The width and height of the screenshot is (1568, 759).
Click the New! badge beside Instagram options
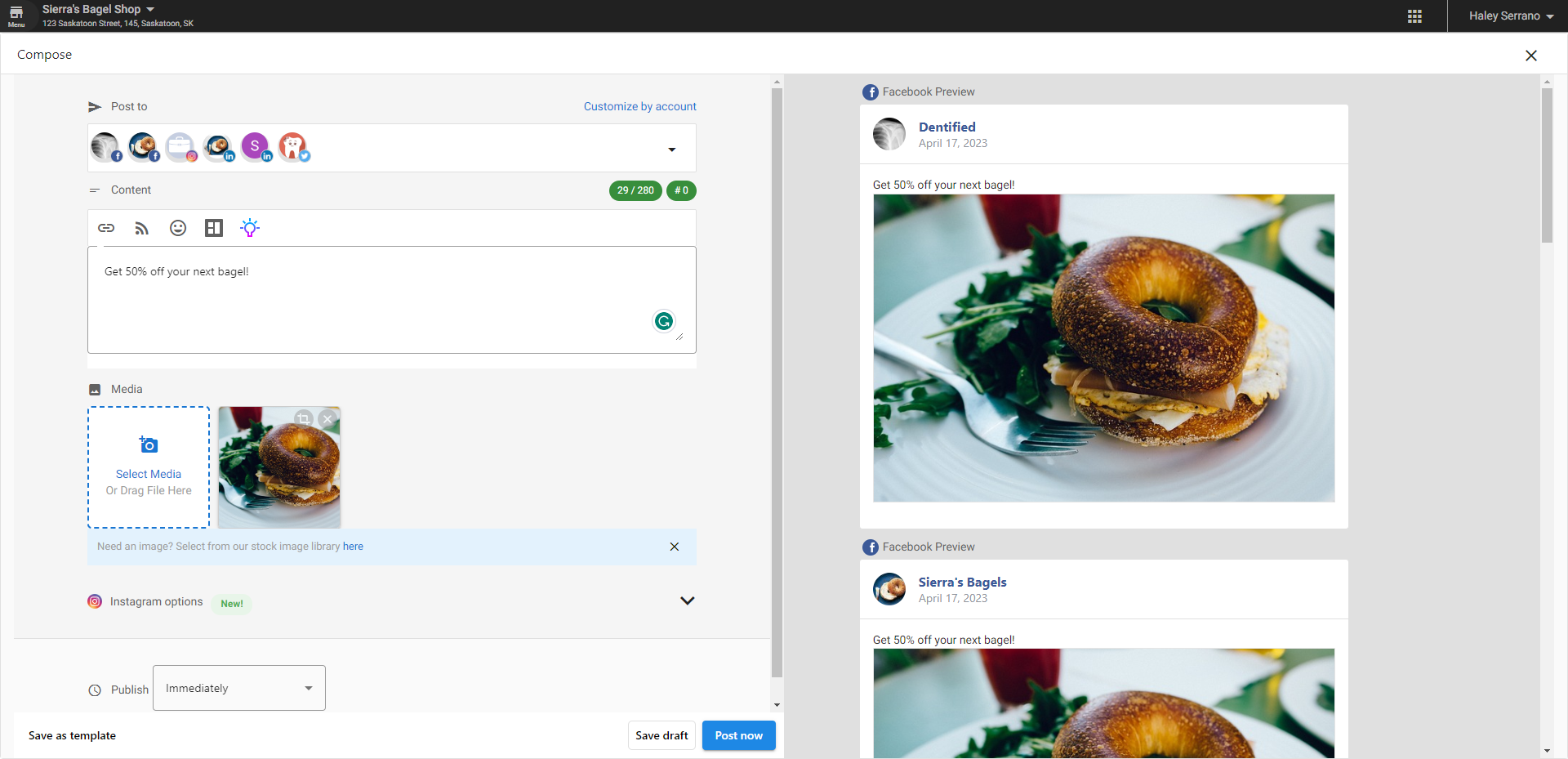point(231,604)
